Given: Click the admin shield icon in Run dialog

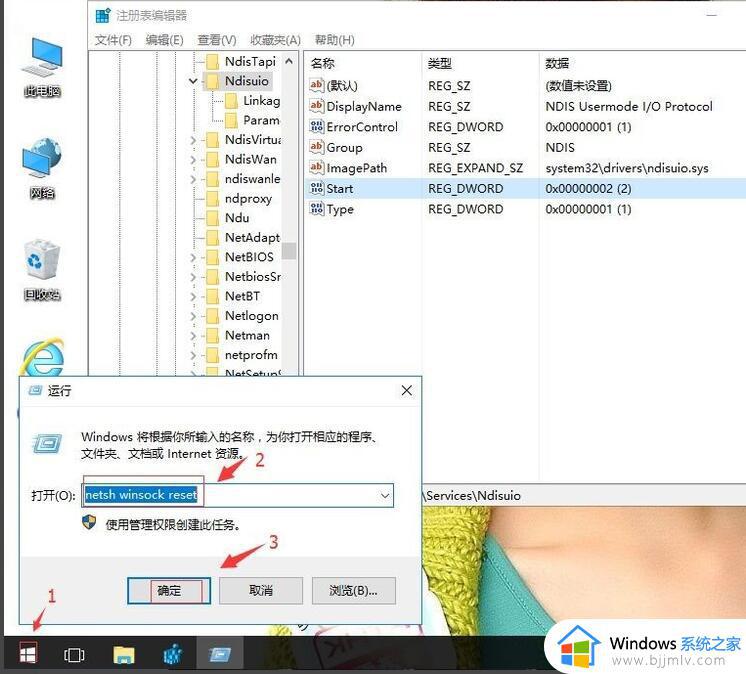Looking at the screenshot, I should (89, 523).
